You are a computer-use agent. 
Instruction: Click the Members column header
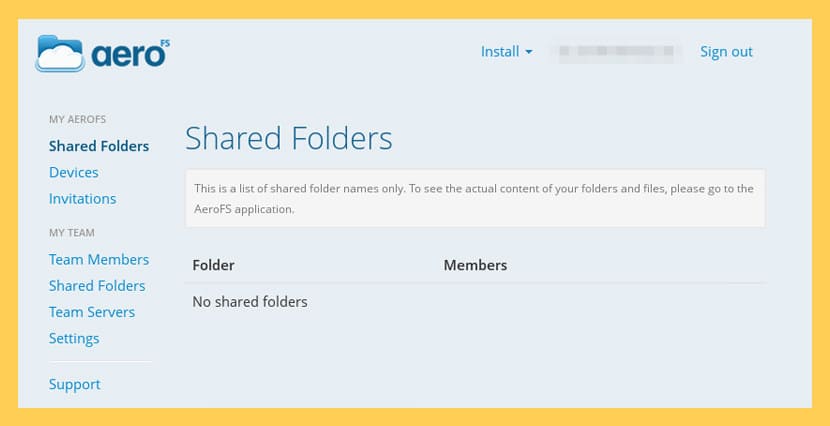point(475,265)
